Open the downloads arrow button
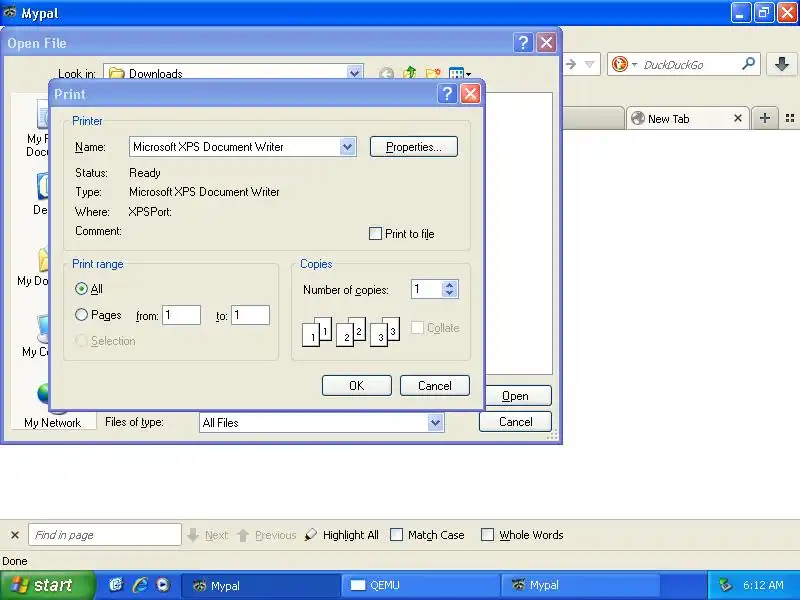Viewport: 800px width, 600px height. [x=782, y=64]
